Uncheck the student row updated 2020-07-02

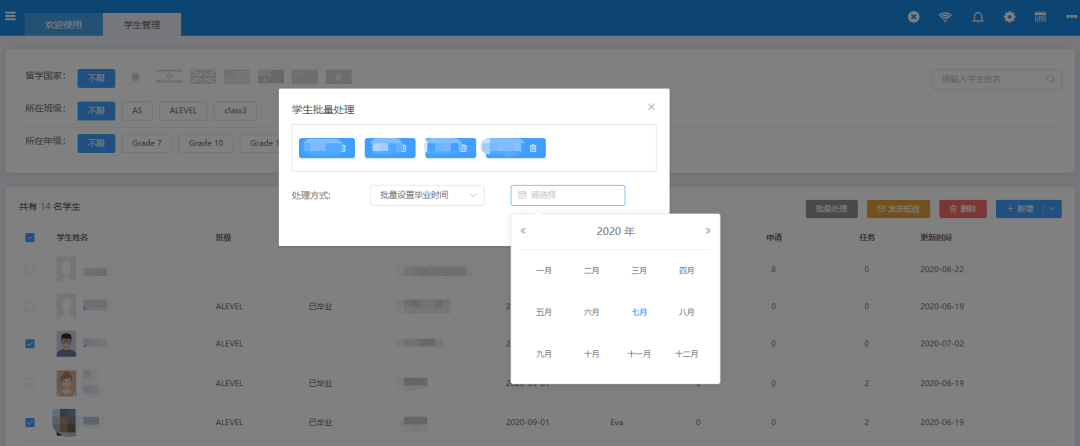[30, 343]
